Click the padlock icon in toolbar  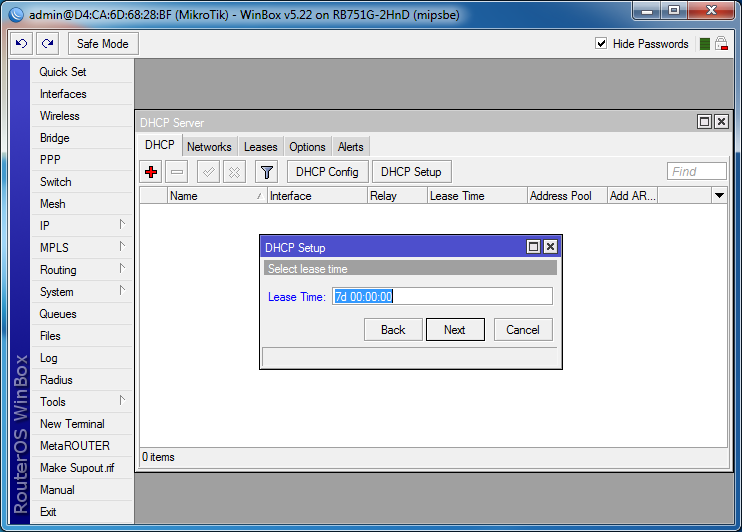[721, 44]
